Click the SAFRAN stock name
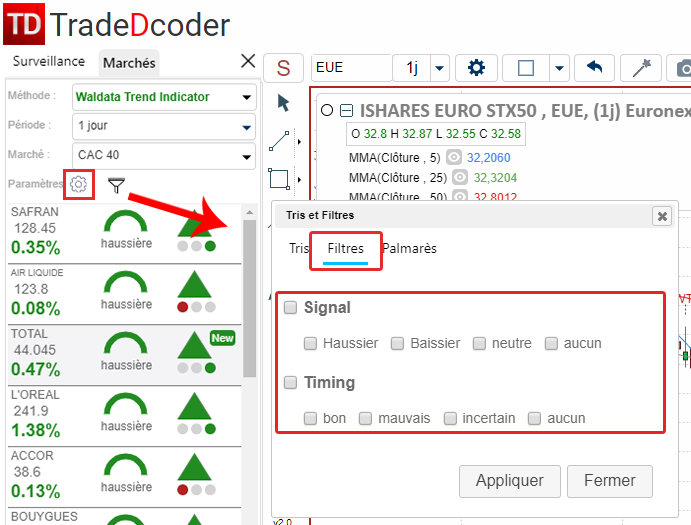691x525 pixels. (34, 212)
